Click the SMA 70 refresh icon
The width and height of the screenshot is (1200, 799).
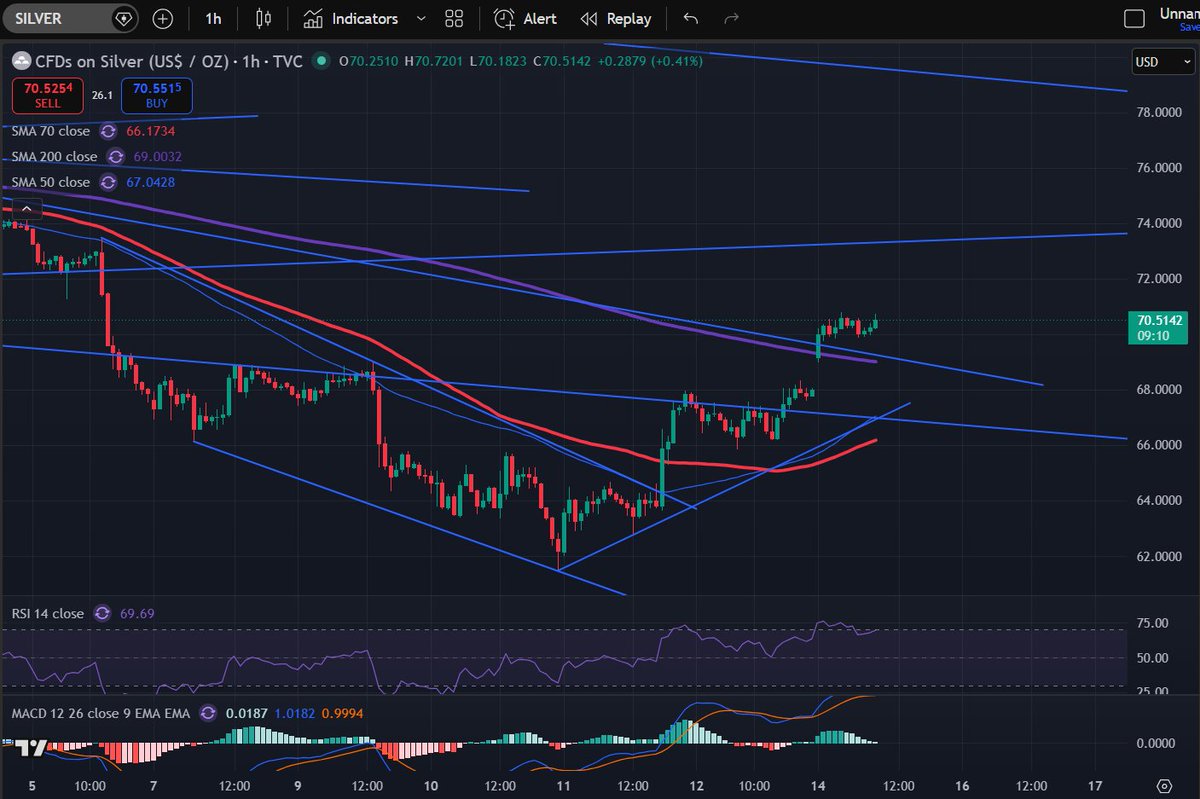pyautogui.click(x=108, y=131)
